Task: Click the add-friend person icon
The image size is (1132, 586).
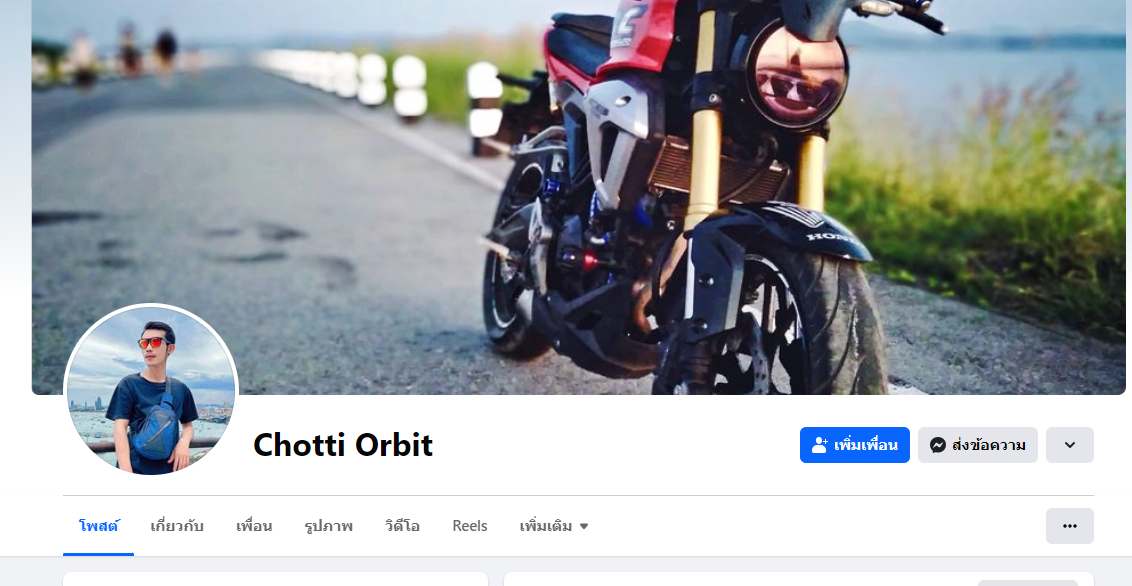Action: coord(819,445)
